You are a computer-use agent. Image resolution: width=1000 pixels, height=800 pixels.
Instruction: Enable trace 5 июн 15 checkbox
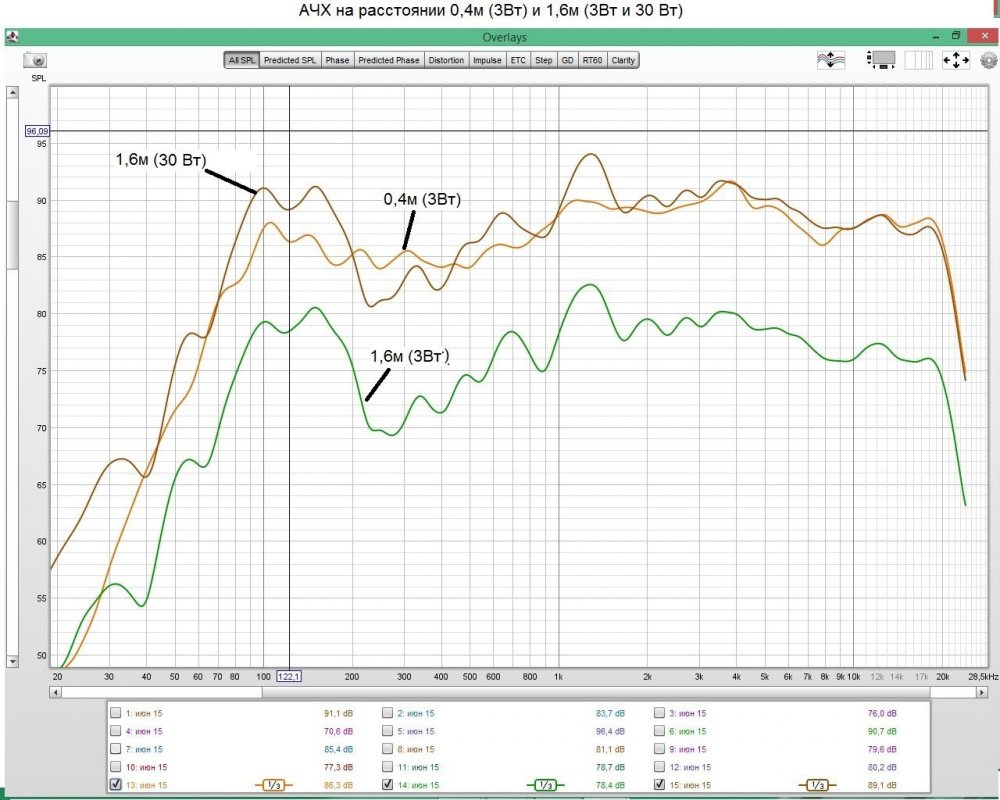(x=387, y=730)
